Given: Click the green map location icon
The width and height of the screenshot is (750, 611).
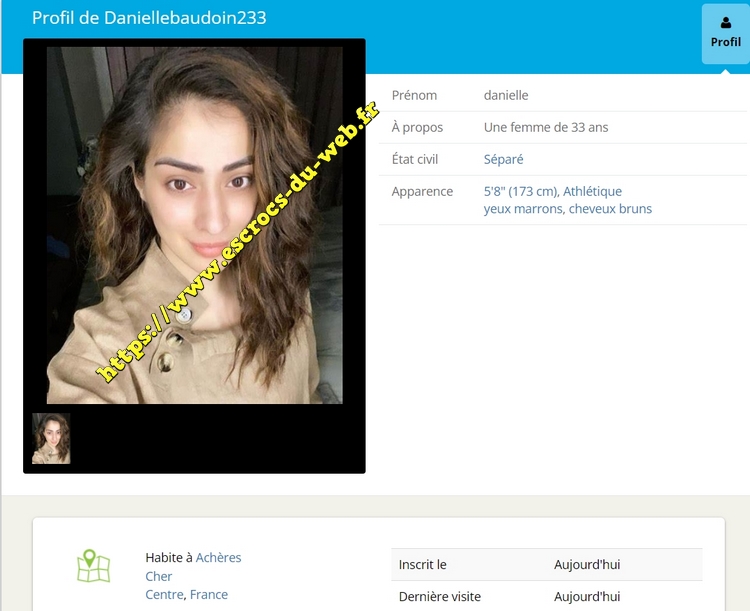Looking at the screenshot, I should [93, 566].
